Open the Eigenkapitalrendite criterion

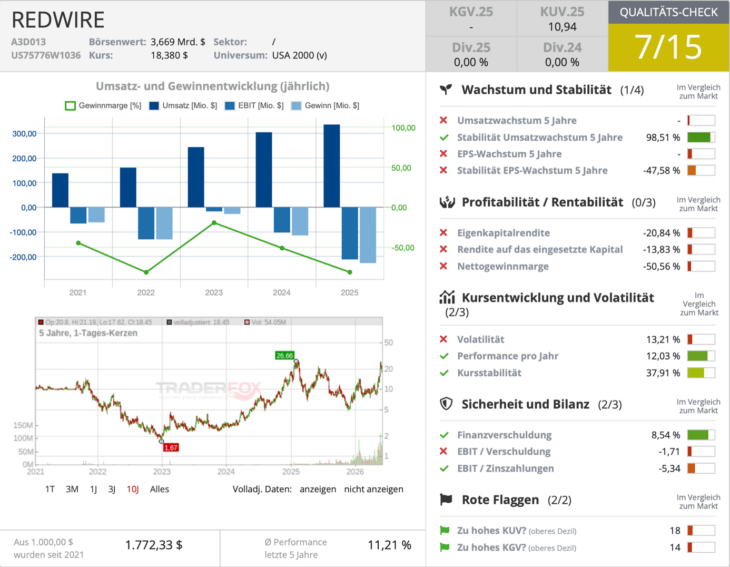(x=503, y=233)
